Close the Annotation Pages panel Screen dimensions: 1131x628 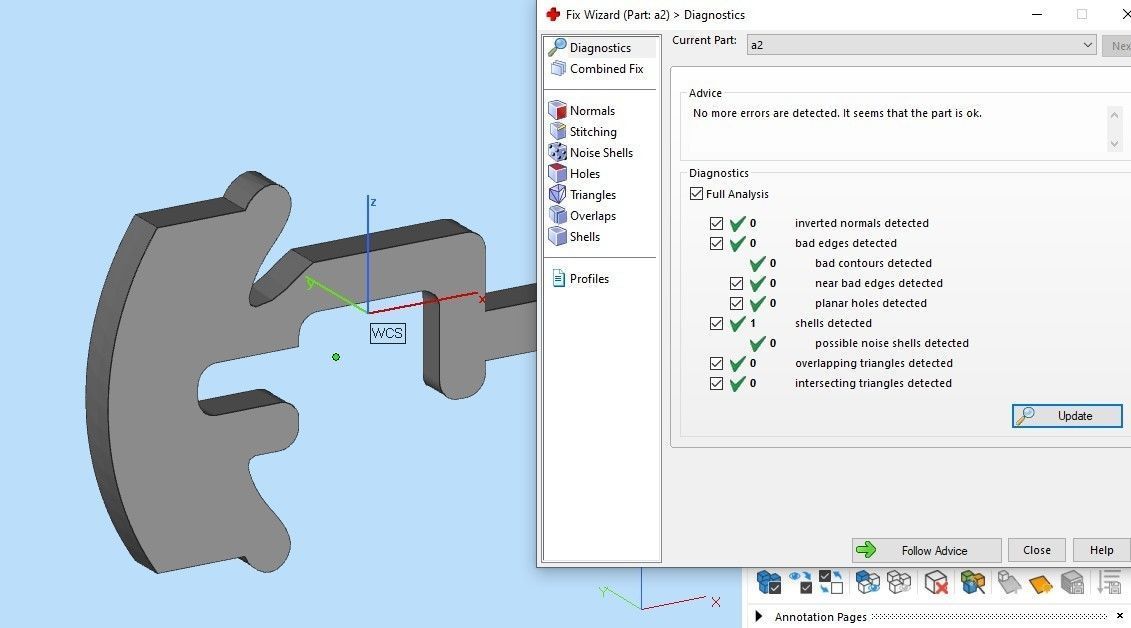(1119, 616)
